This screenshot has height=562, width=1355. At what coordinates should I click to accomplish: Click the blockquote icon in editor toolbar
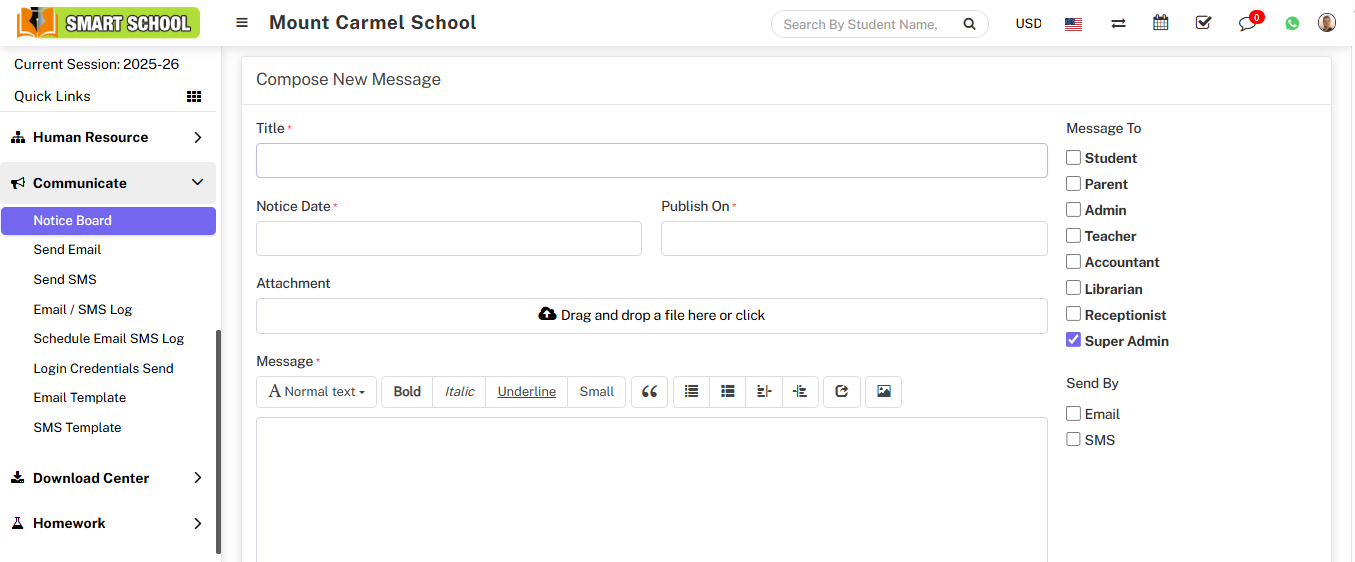tap(649, 392)
